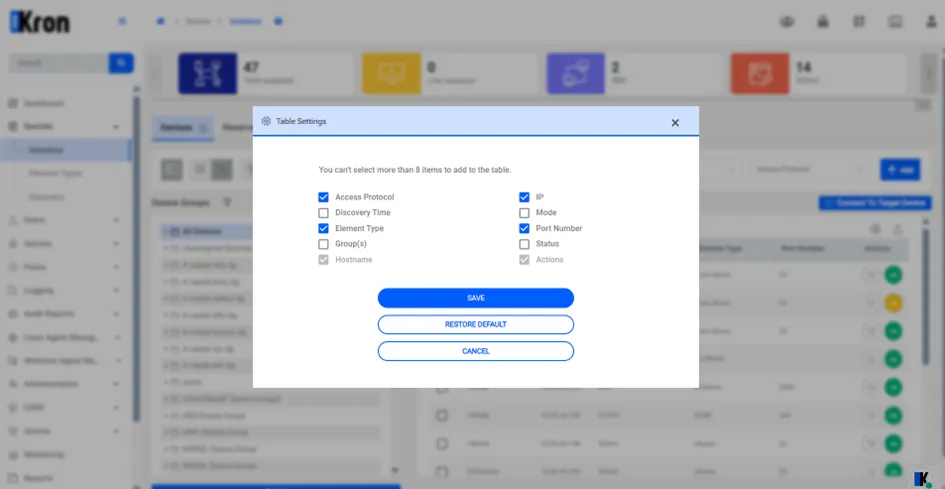Uncheck the IP column checkbox
Image resolution: width=945 pixels, height=489 pixels.
click(x=524, y=197)
